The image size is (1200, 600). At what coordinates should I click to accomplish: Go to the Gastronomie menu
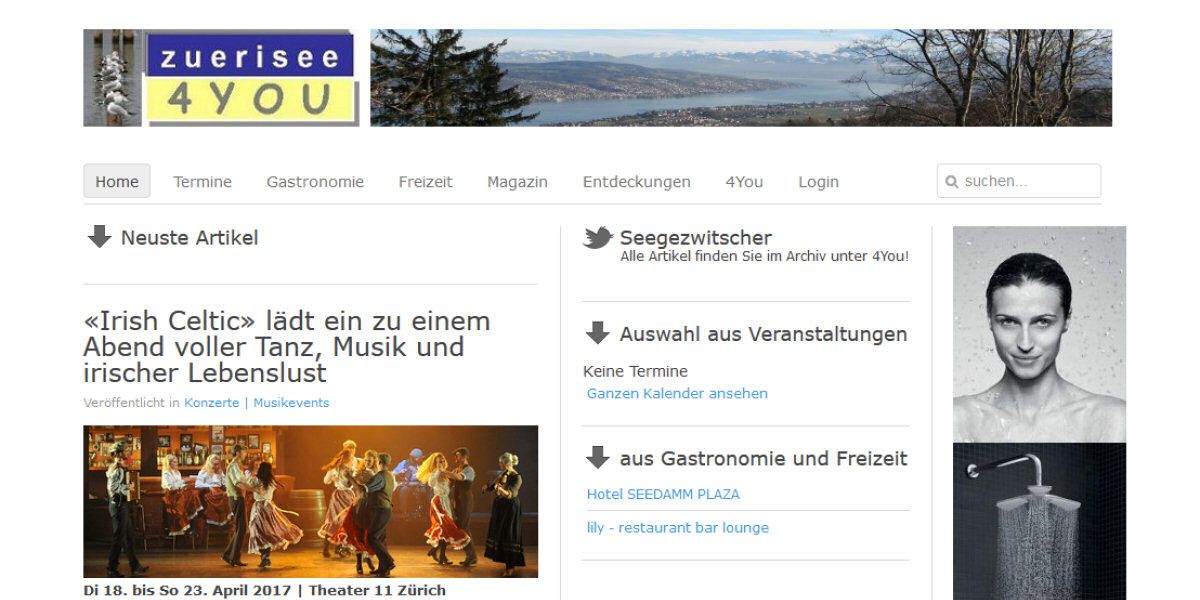coord(315,182)
